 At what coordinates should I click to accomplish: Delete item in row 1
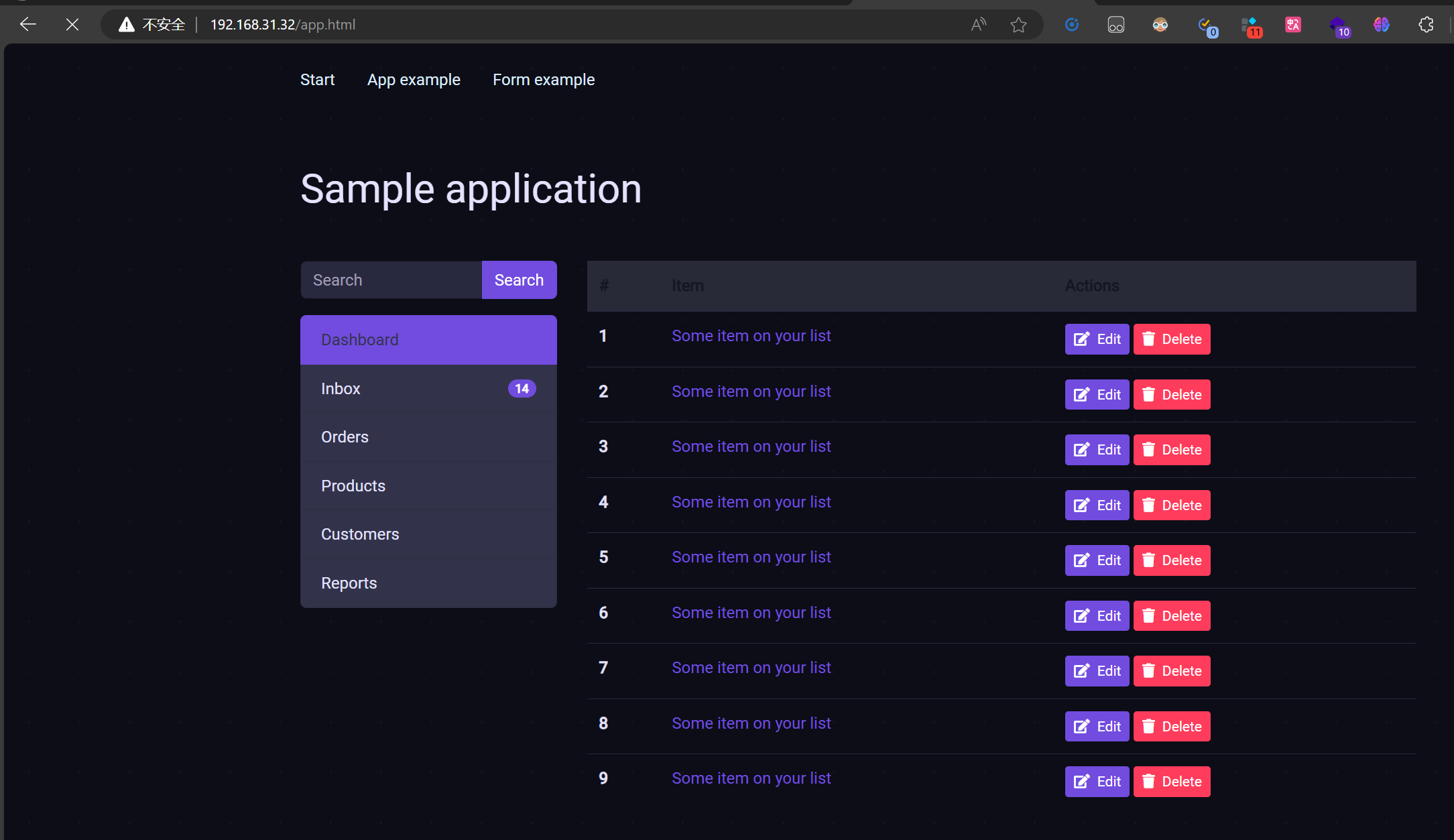point(1172,339)
